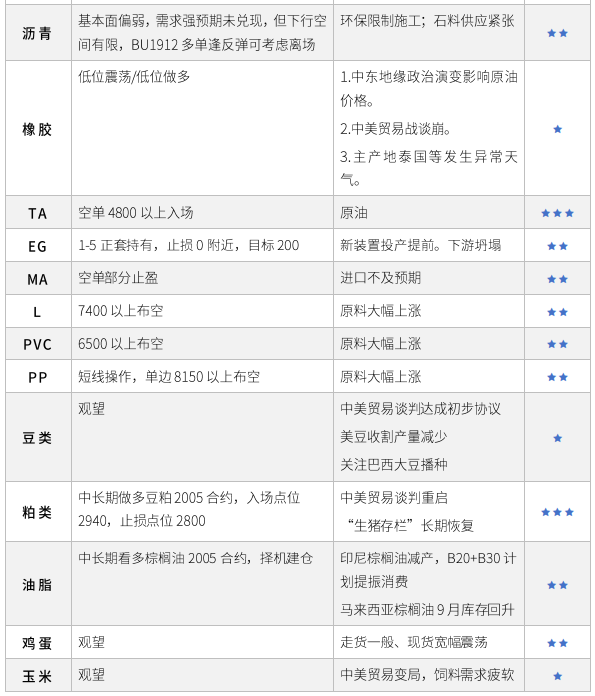
Task: Click the 7400以上布空 strategy cell
Action: [x=202, y=312]
